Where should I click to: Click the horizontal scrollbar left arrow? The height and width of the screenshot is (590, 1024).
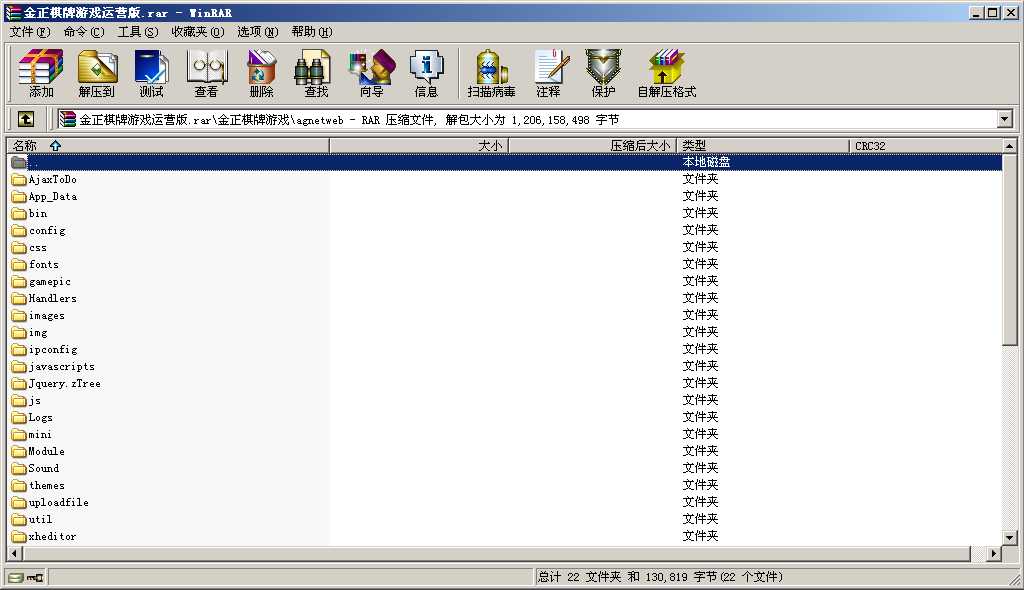14,553
